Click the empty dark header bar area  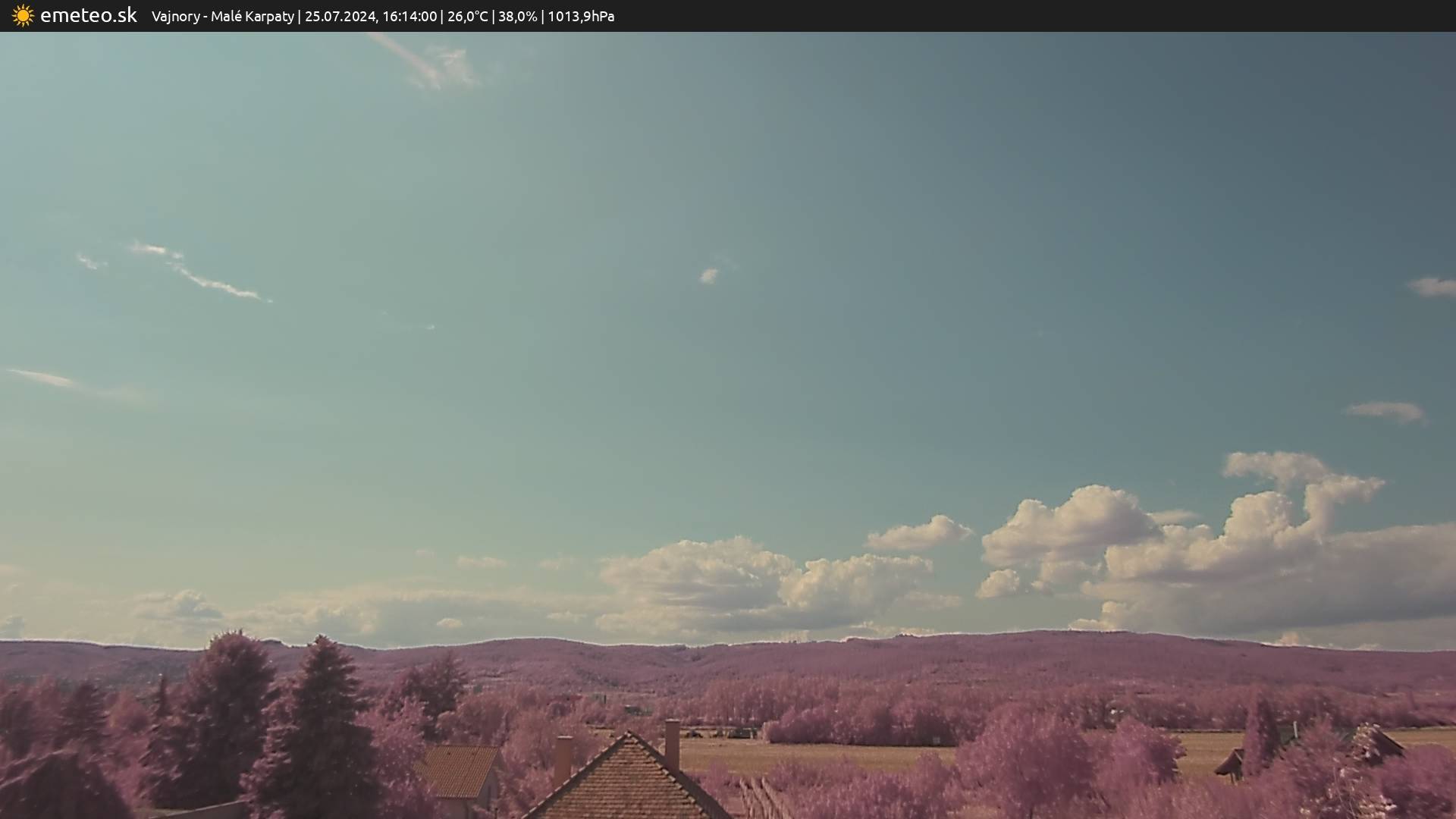click(1062, 16)
